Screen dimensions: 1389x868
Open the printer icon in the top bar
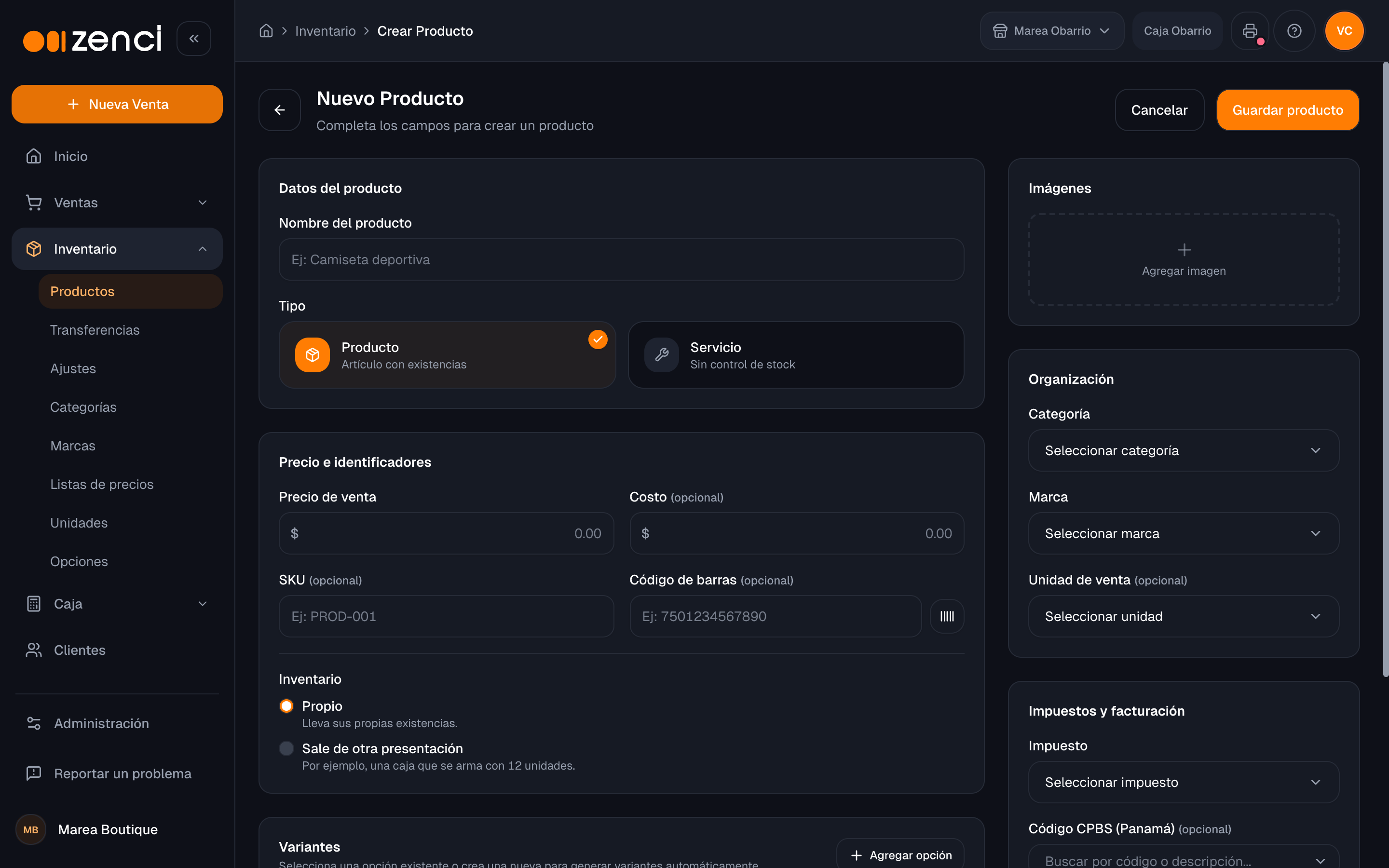1250,31
